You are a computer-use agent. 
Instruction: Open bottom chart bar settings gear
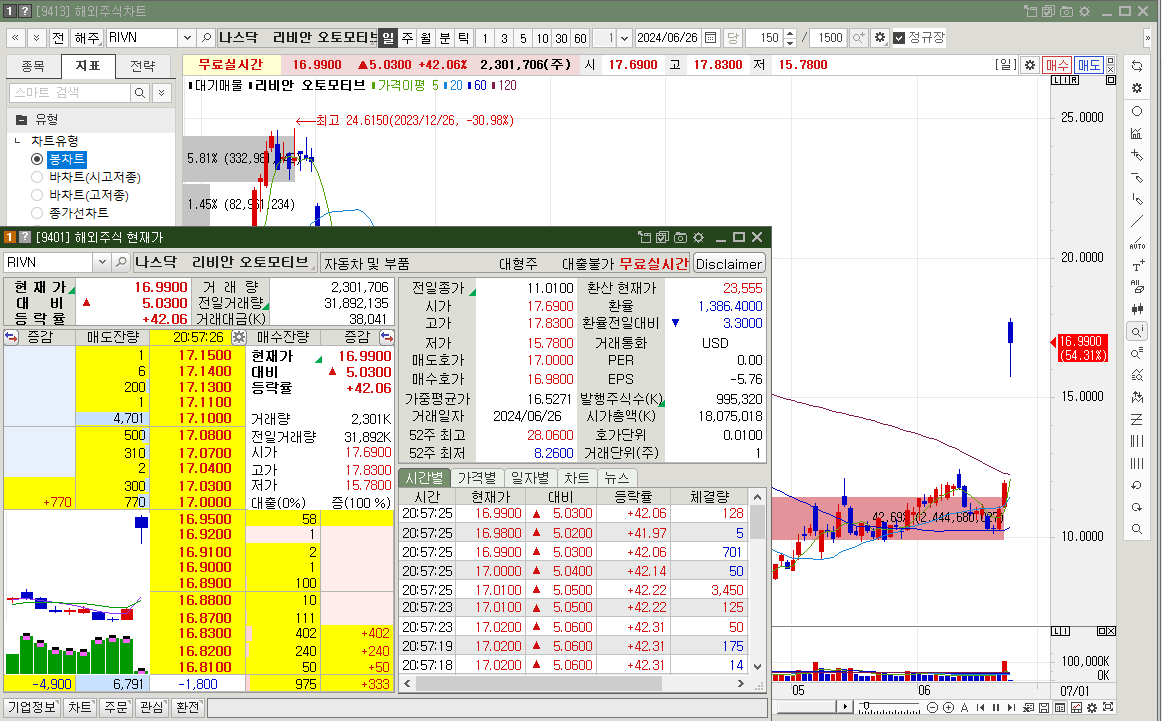point(1092,707)
